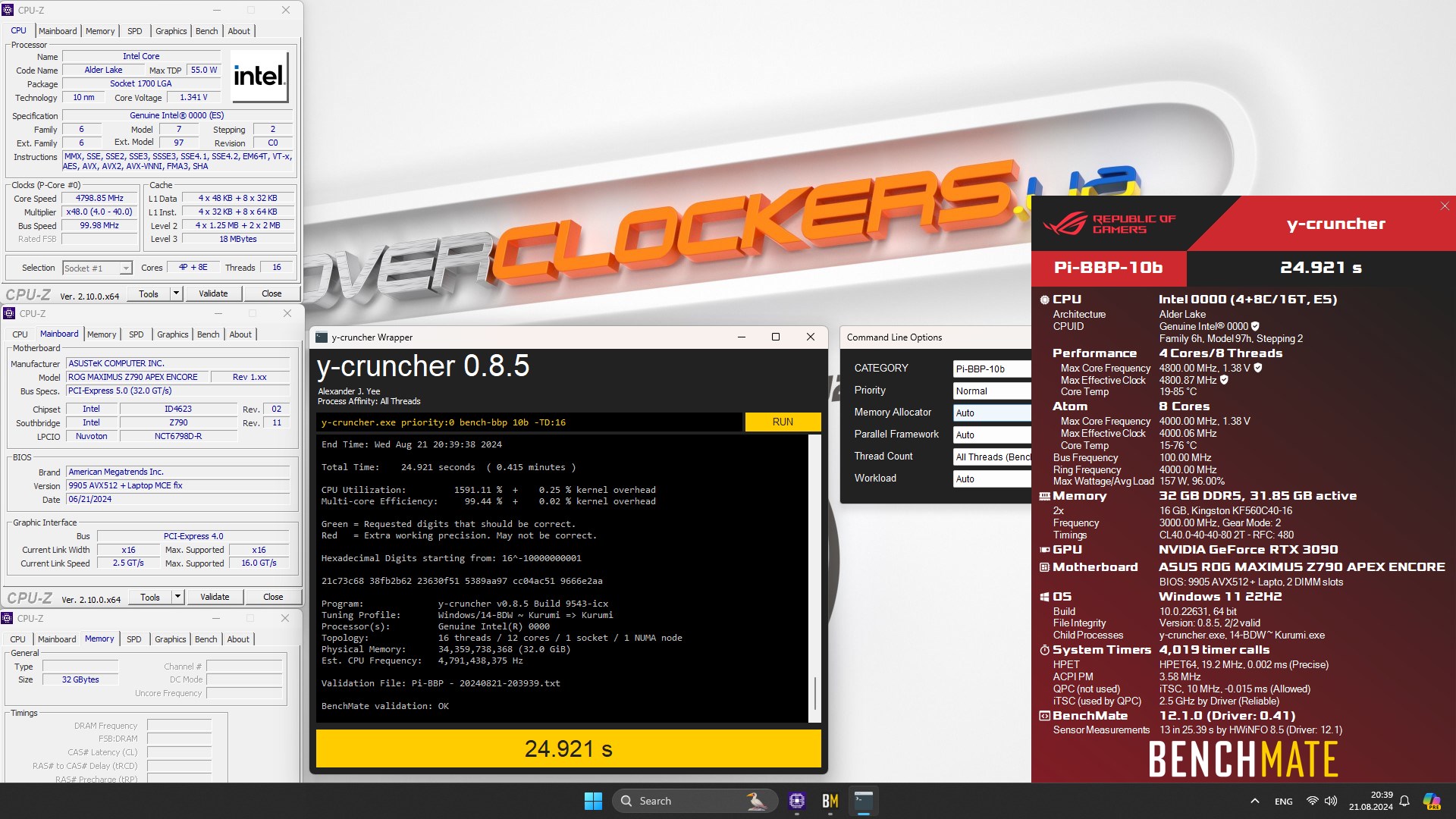
Task: Click the y-cruncher command line field
Action: click(x=529, y=422)
